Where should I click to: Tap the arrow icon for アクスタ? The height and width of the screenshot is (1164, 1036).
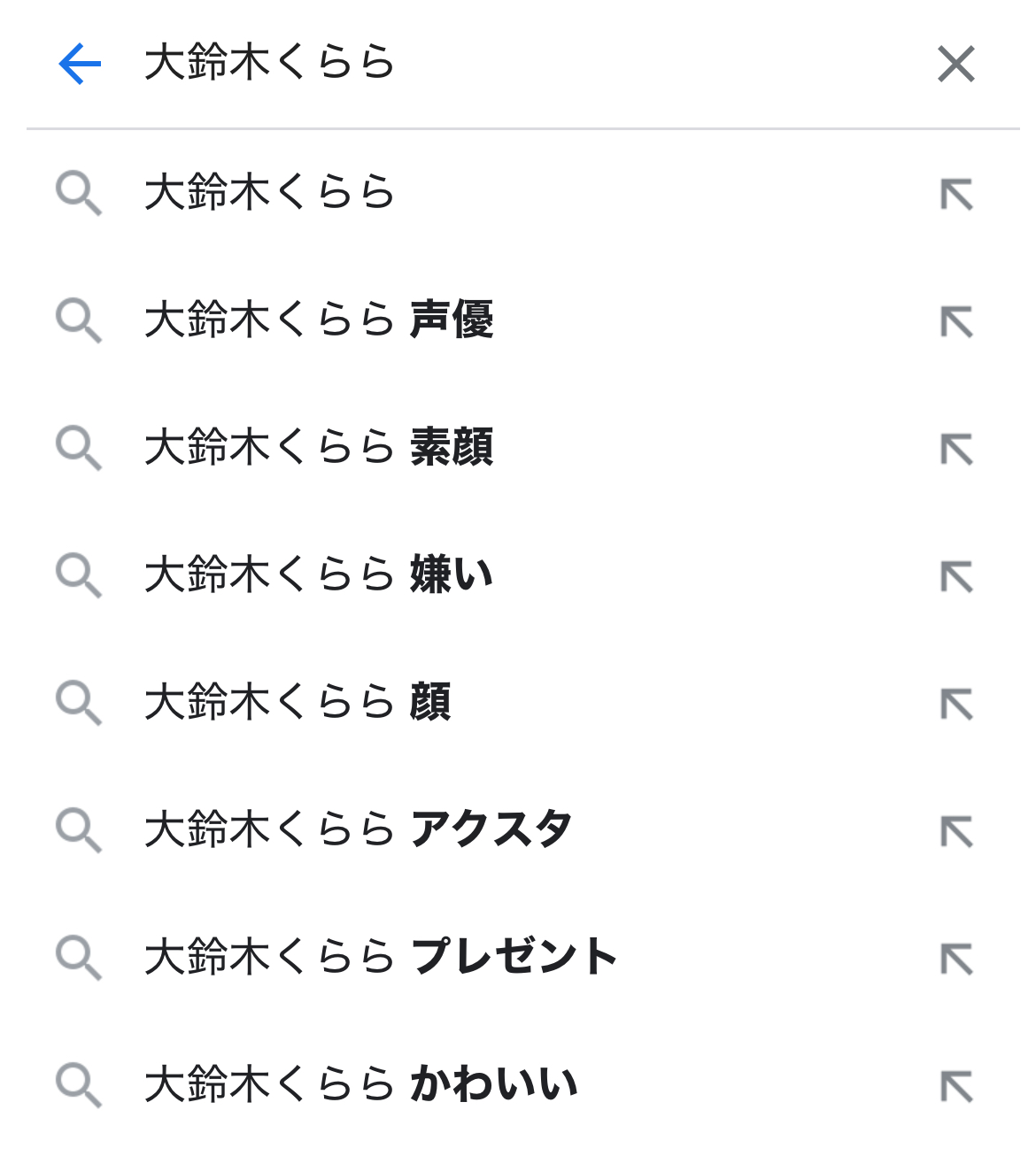click(956, 831)
